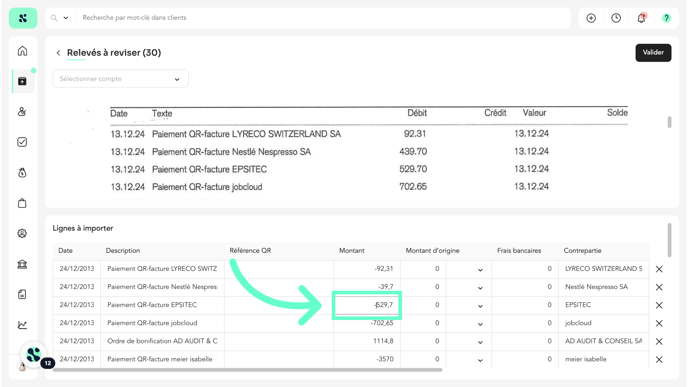Click Description Paiement QR-facture meier isabelle
The height and width of the screenshot is (387, 688).
pyautogui.click(x=162, y=359)
